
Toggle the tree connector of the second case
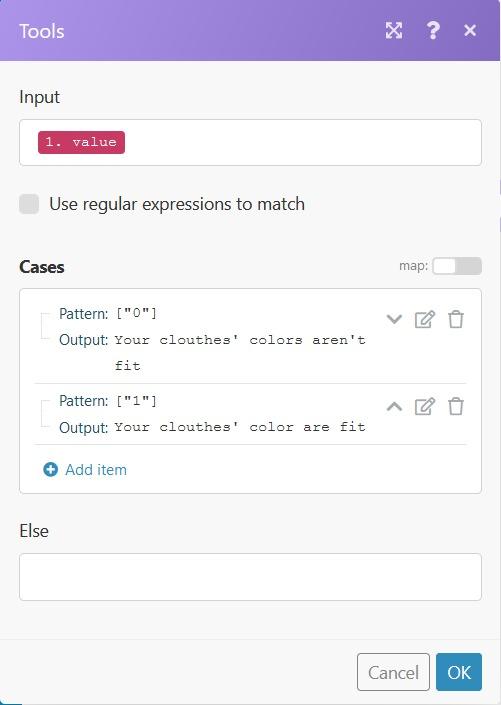[45, 413]
